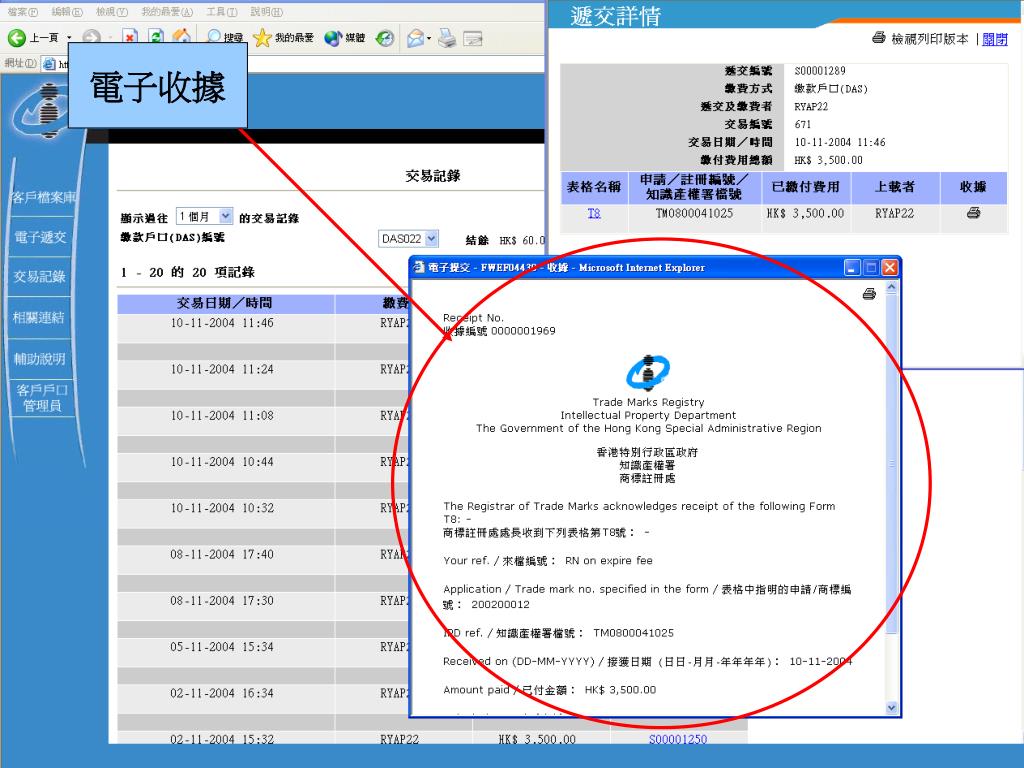The height and width of the screenshot is (768, 1024).
Task: Open browsing History clock icon
Action: point(385,38)
